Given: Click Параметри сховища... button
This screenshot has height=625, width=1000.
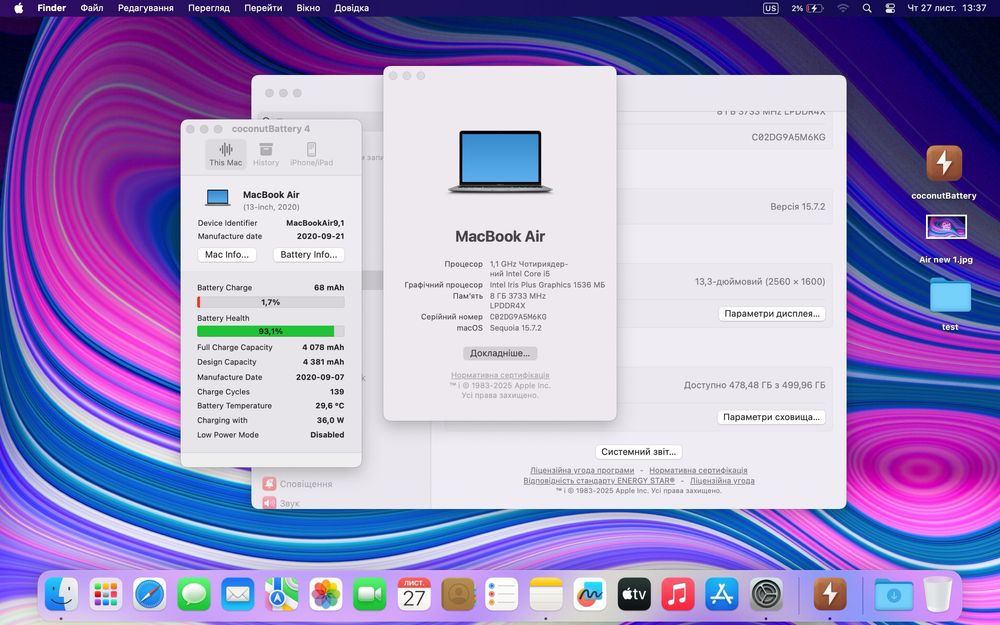Looking at the screenshot, I should tap(771, 417).
